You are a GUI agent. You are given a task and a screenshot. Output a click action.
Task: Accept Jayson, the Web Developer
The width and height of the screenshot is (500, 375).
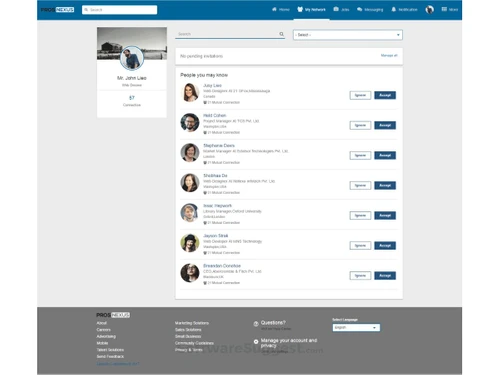coord(385,246)
